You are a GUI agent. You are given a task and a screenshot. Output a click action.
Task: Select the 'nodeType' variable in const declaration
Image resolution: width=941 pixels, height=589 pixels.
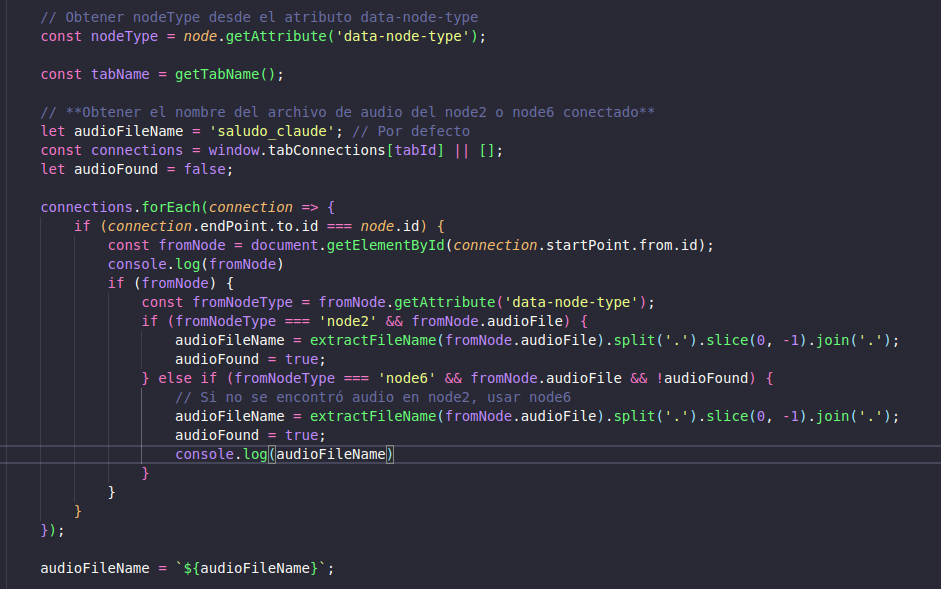click(124, 37)
